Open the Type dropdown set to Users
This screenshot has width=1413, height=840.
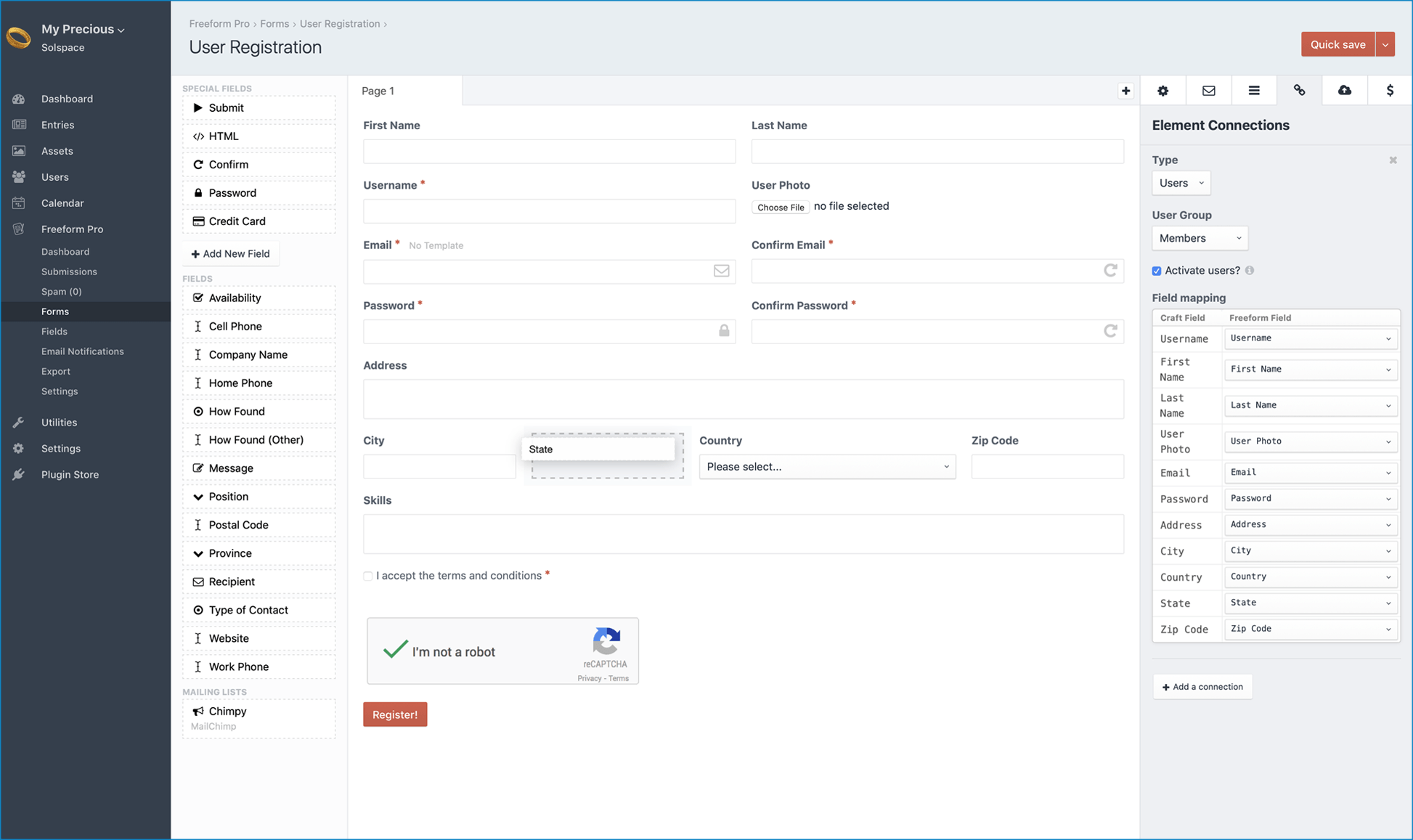1181,183
